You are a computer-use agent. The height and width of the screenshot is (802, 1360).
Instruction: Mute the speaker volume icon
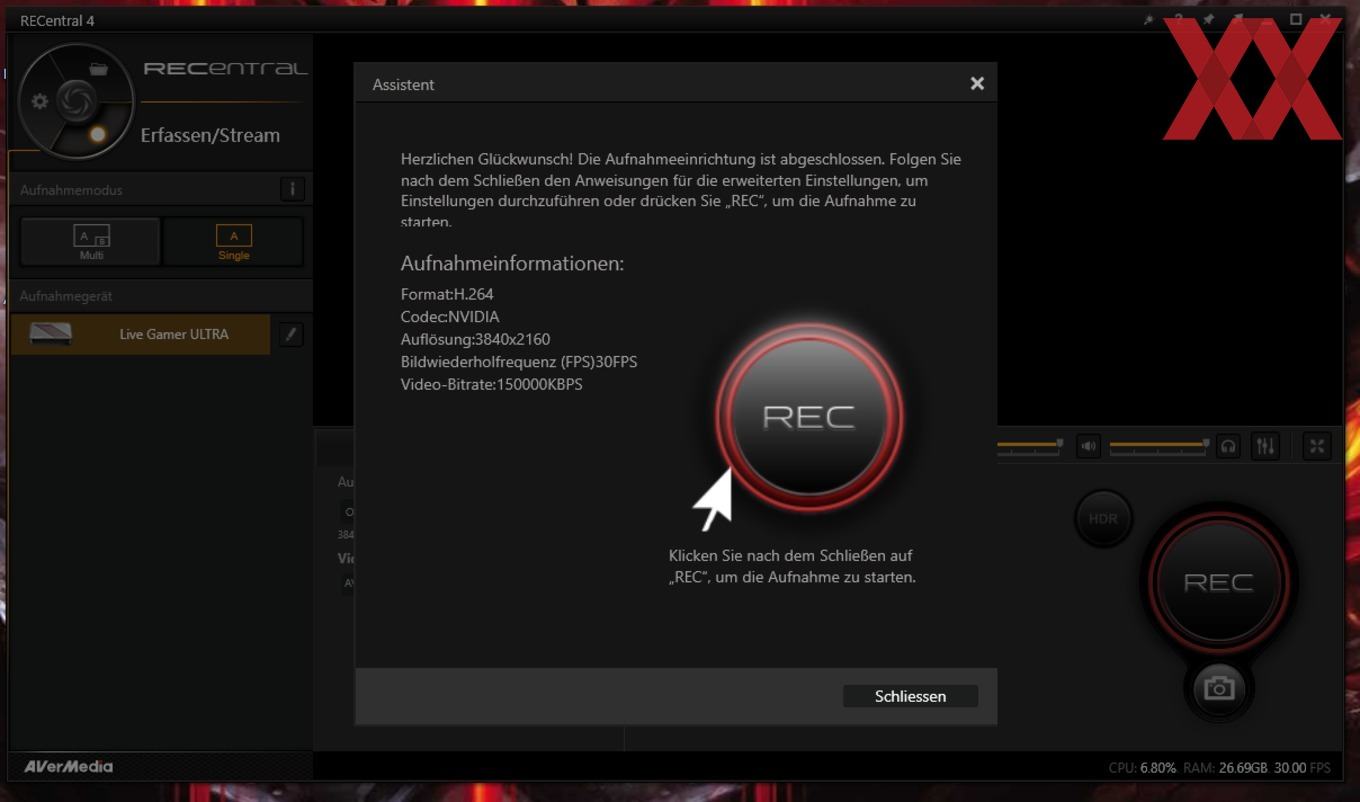(1088, 446)
